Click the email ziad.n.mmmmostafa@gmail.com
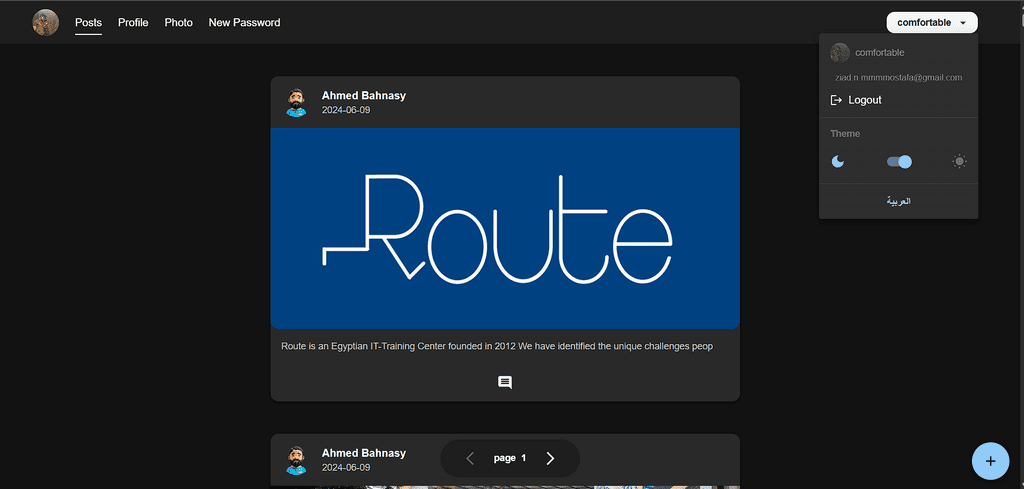The height and width of the screenshot is (489, 1024). click(x=899, y=78)
